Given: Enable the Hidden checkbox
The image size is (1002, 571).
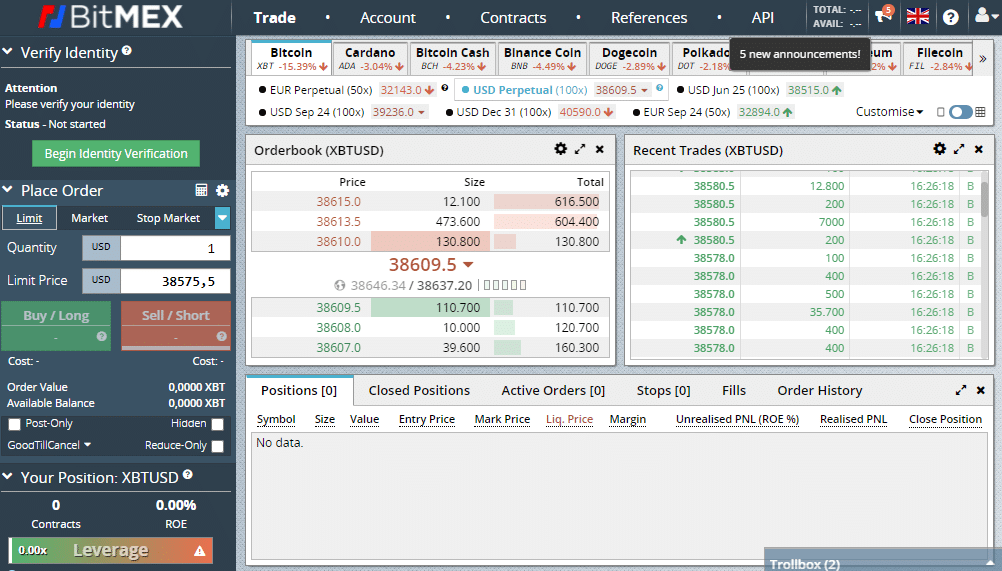Looking at the screenshot, I should point(217,424).
